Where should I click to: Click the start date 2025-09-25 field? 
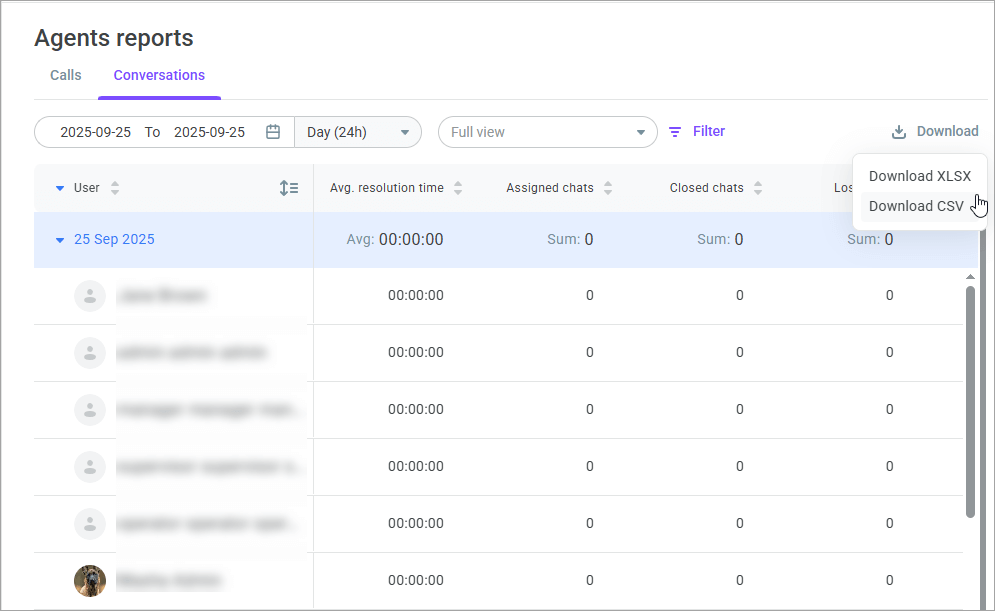click(x=95, y=132)
